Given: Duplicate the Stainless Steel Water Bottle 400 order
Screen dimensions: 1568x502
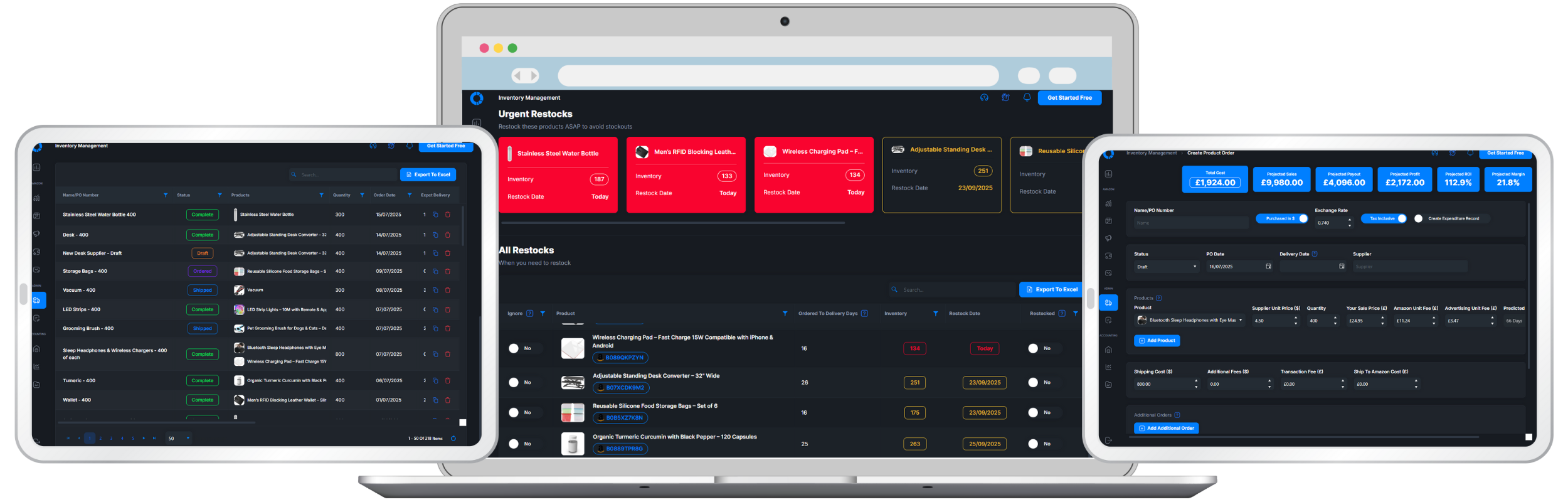Looking at the screenshot, I should (435, 215).
